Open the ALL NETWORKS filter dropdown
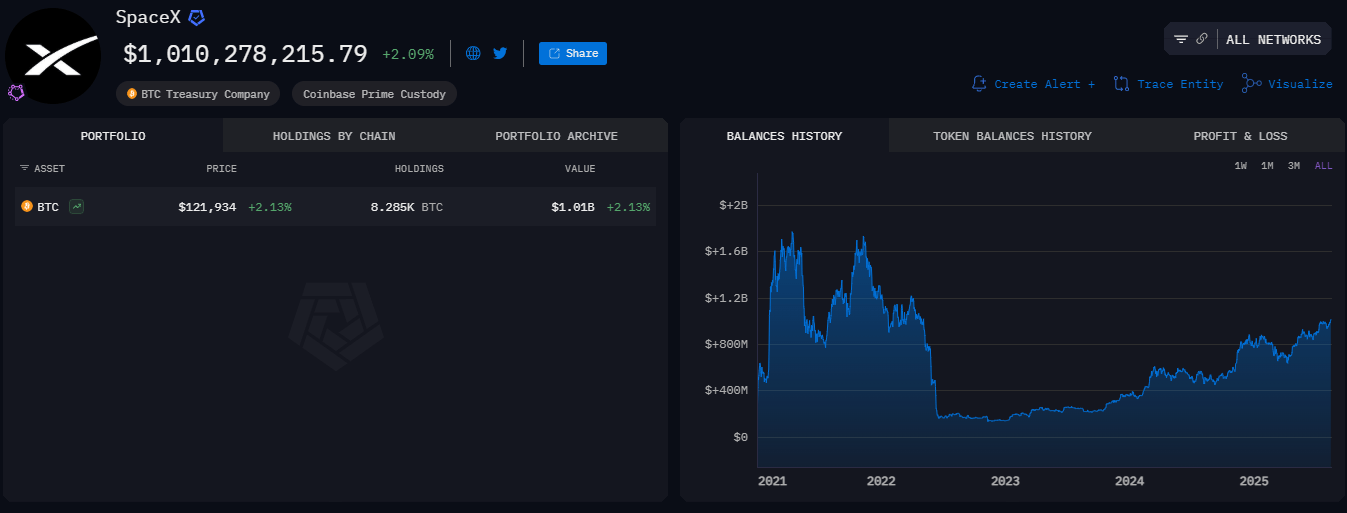This screenshot has width=1347, height=513. [x=1273, y=40]
